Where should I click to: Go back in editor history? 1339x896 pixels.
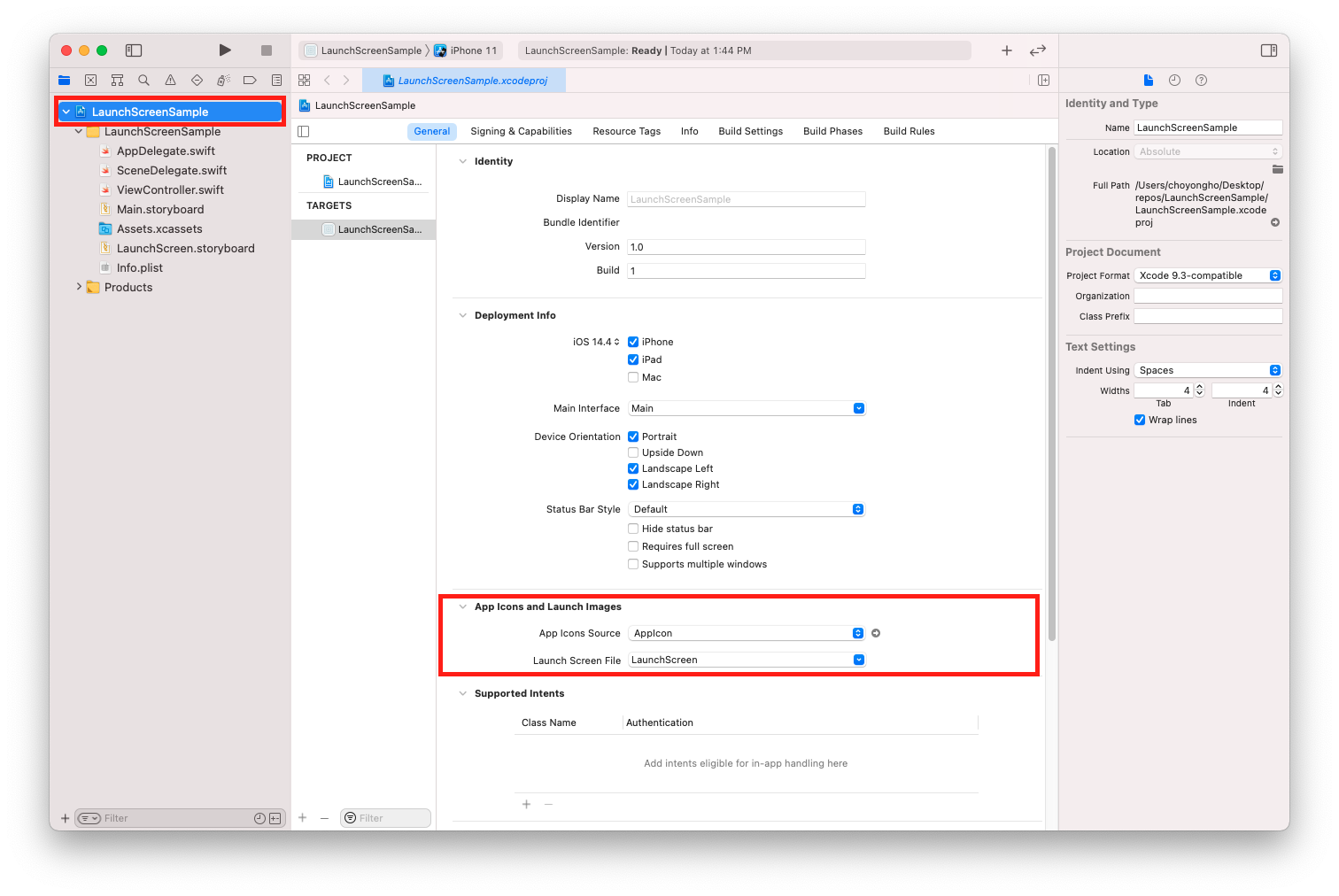327,80
